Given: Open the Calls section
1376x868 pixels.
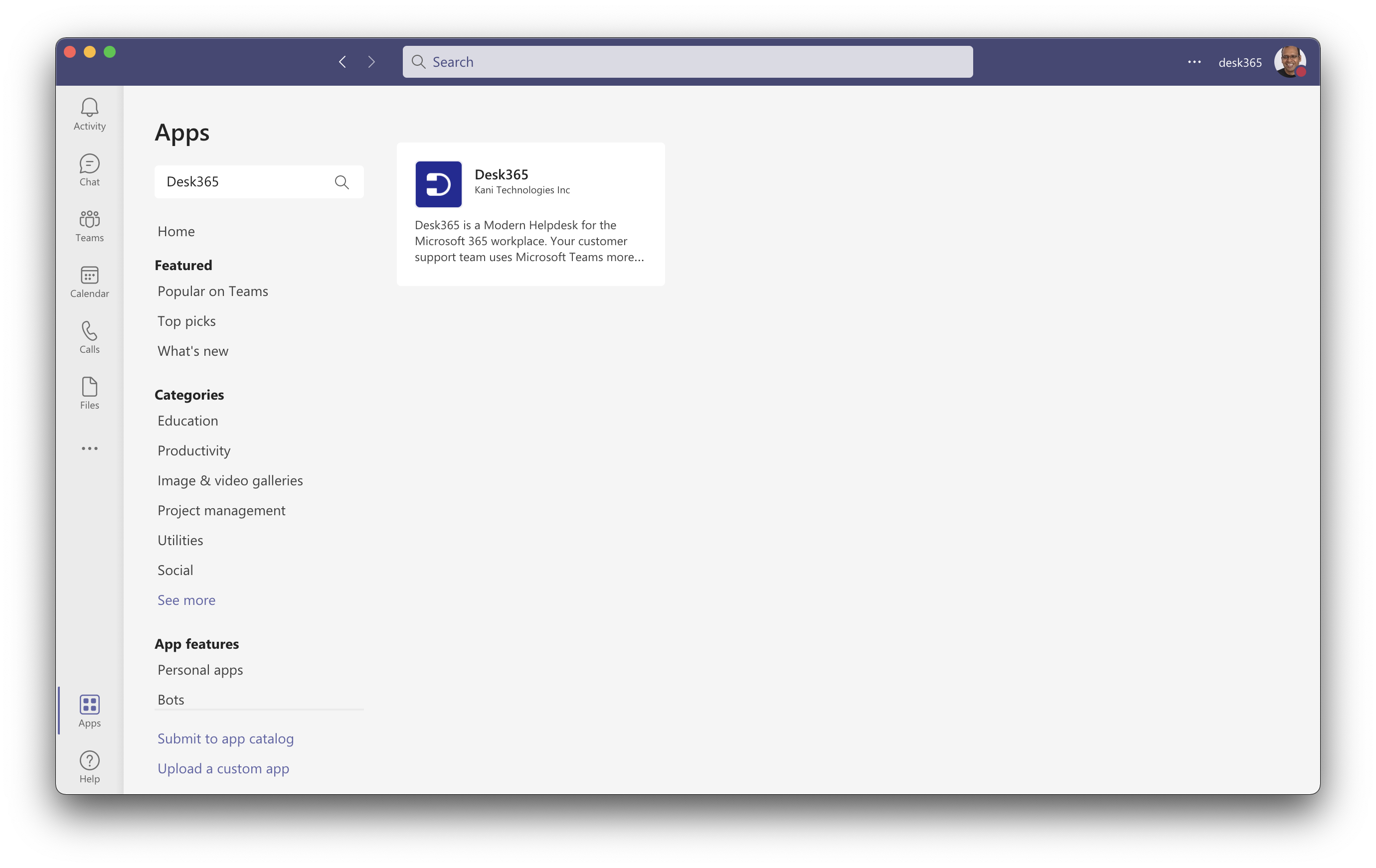Looking at the screenshot, I should coord(90,337).
